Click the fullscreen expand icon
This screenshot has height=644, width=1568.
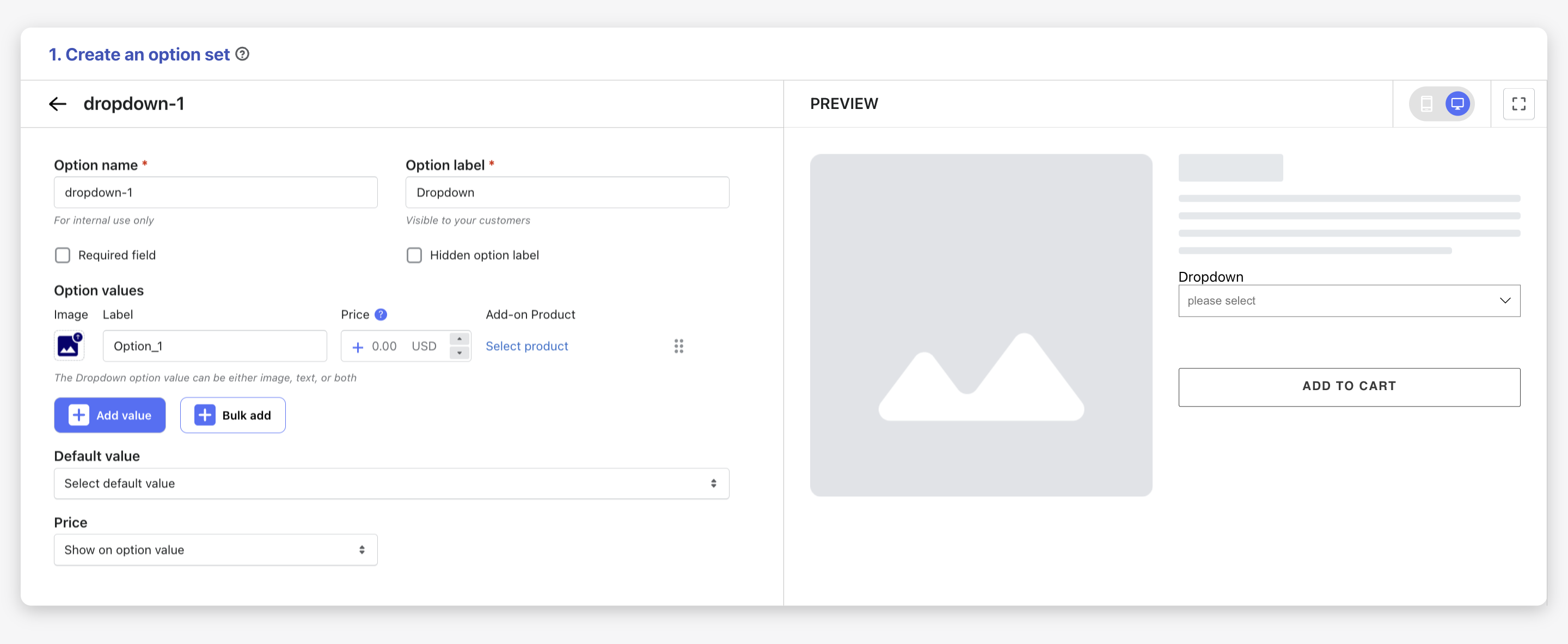[x=1520, y=103]
